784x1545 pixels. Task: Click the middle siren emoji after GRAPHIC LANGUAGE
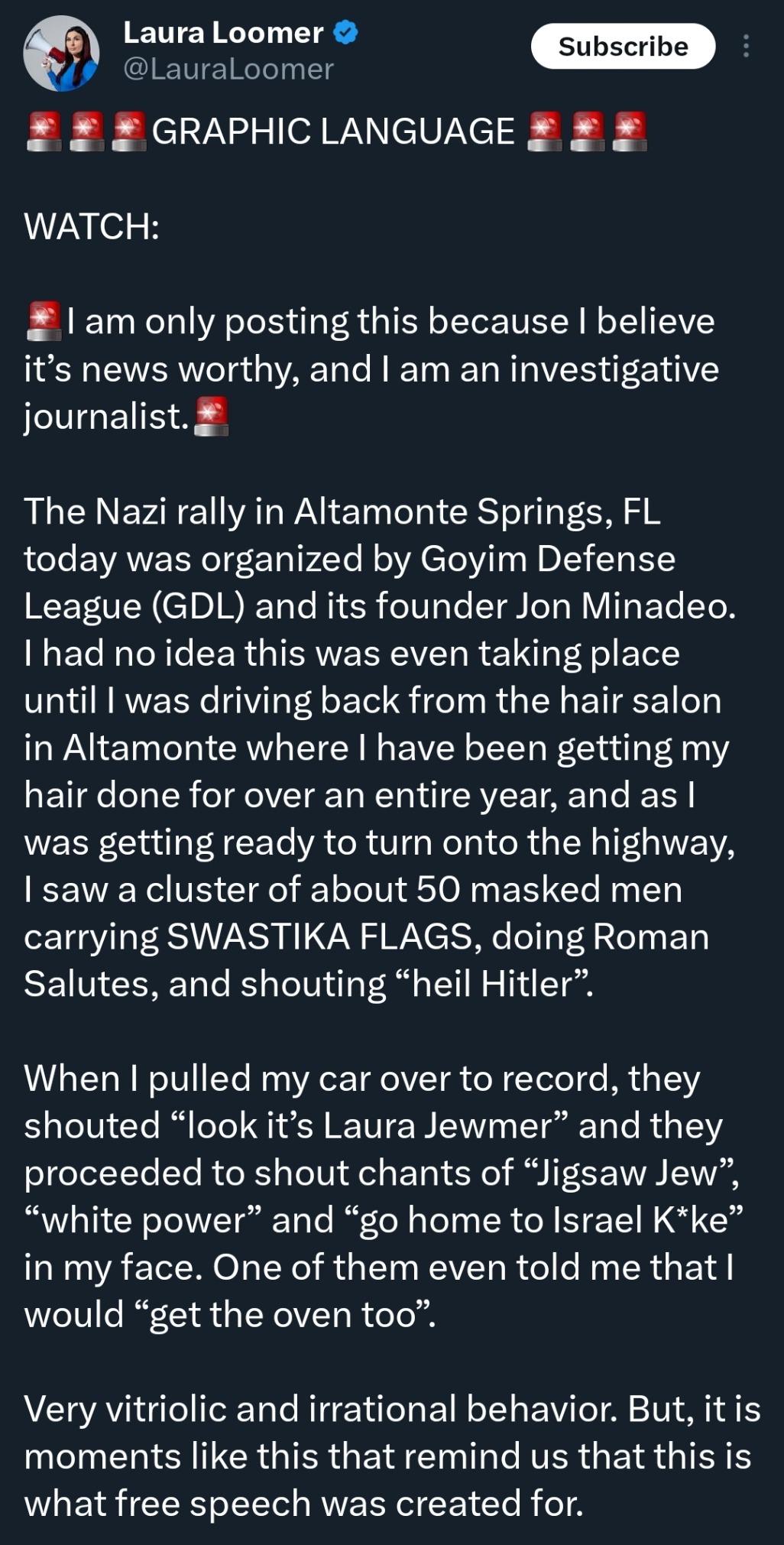[587, 131]
